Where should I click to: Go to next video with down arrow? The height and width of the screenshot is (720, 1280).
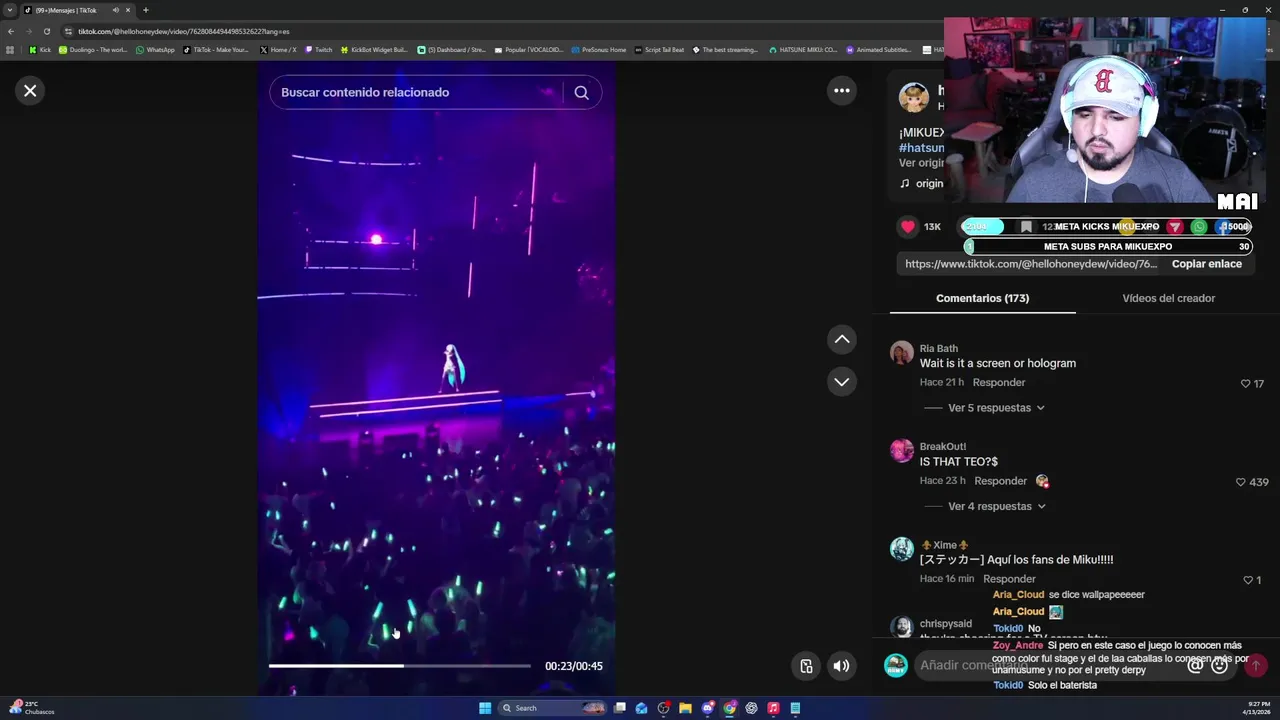pyautogui.click(x=842, y=382)
